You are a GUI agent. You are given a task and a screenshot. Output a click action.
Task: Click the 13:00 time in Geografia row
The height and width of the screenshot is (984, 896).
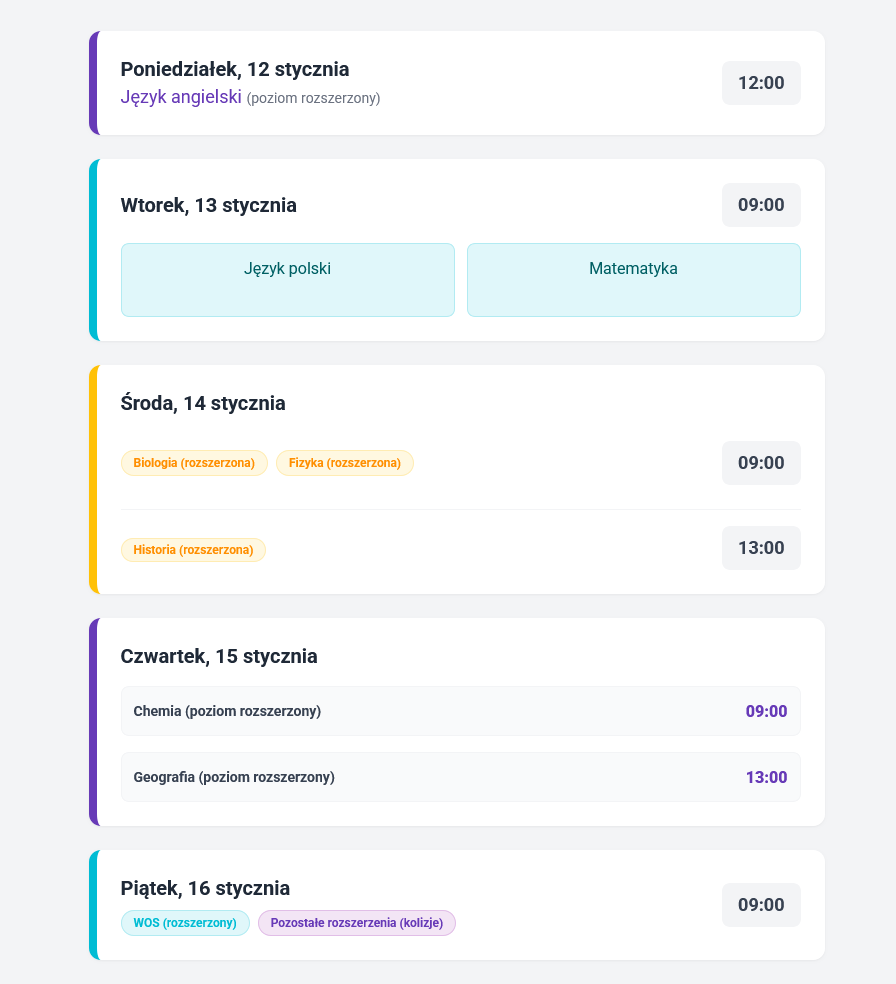tap(766, 777)
